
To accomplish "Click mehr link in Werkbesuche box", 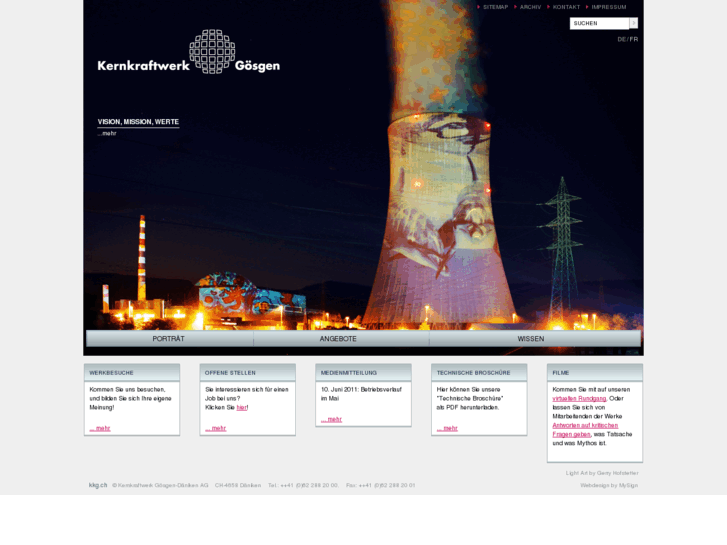I will (100, 428).
